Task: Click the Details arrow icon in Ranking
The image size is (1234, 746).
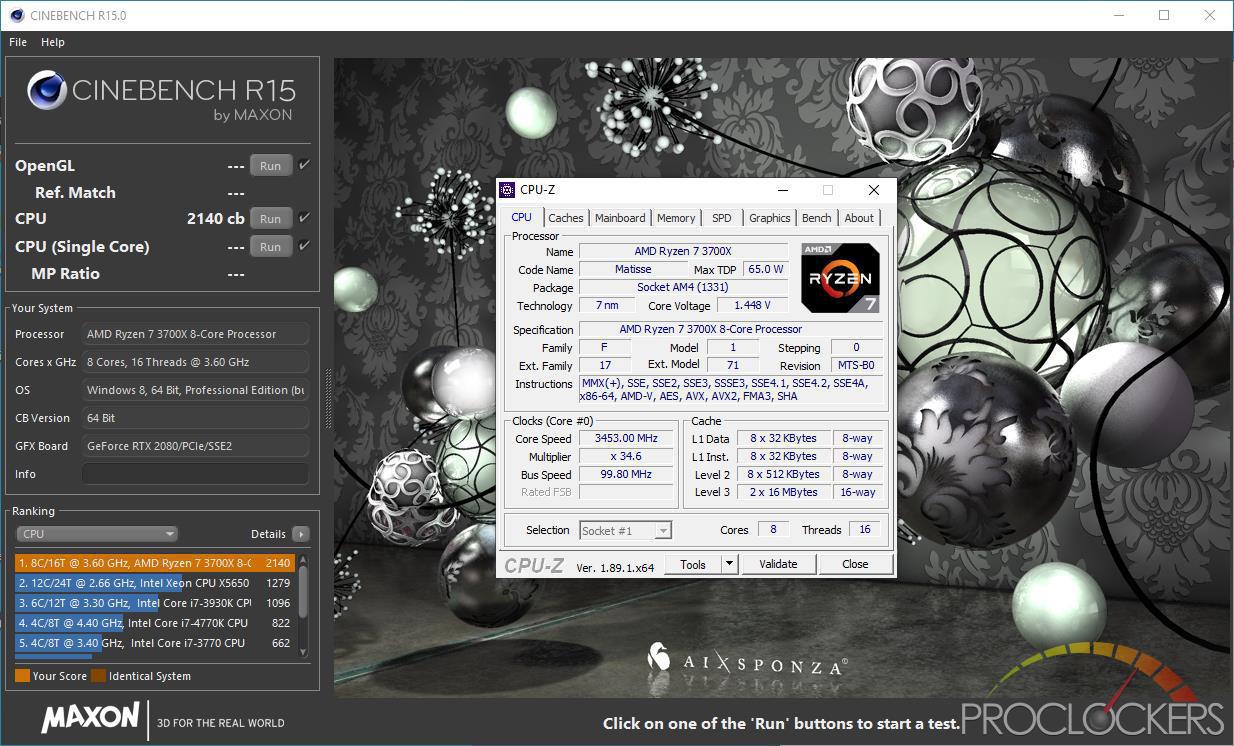Action: pos(300,534)
